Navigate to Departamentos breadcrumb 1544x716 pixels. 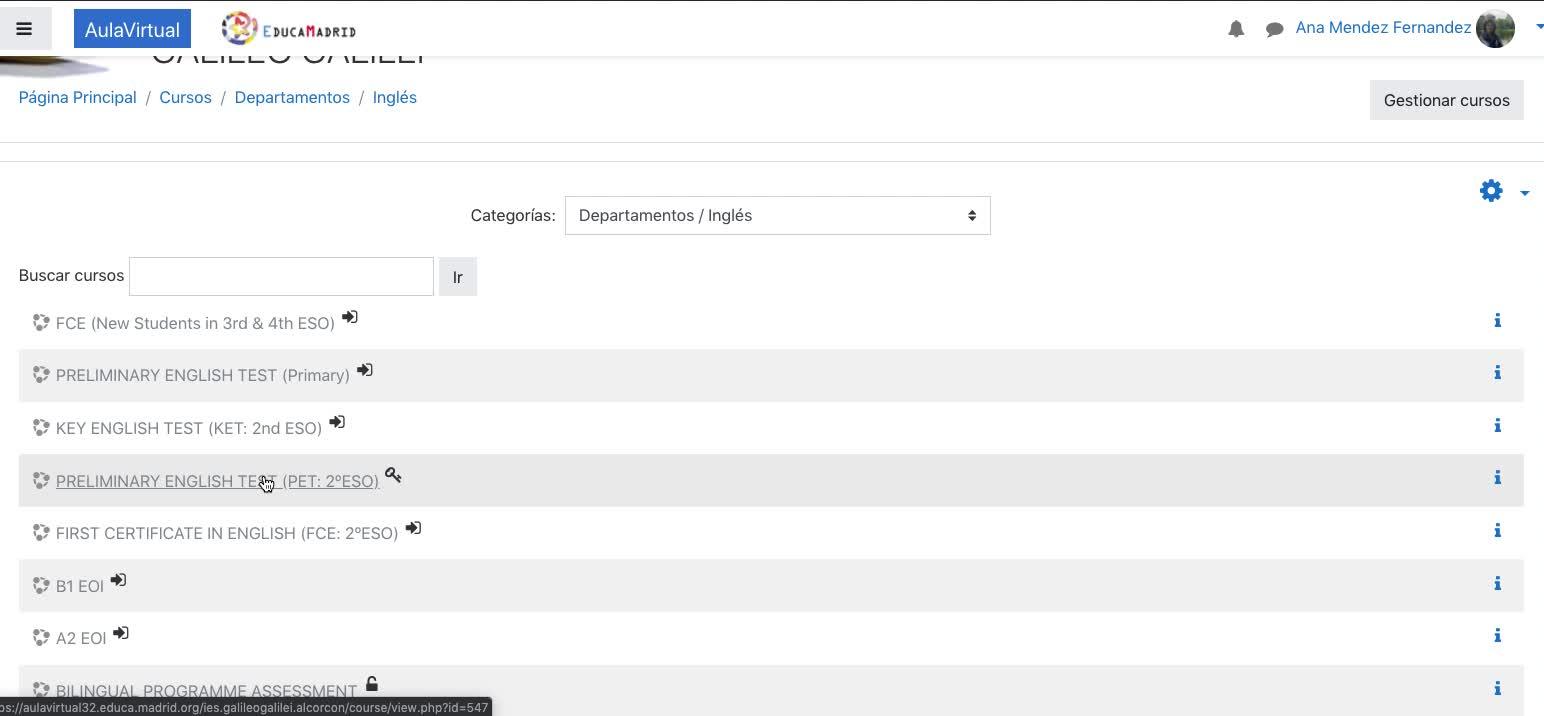tap(292, 98)
